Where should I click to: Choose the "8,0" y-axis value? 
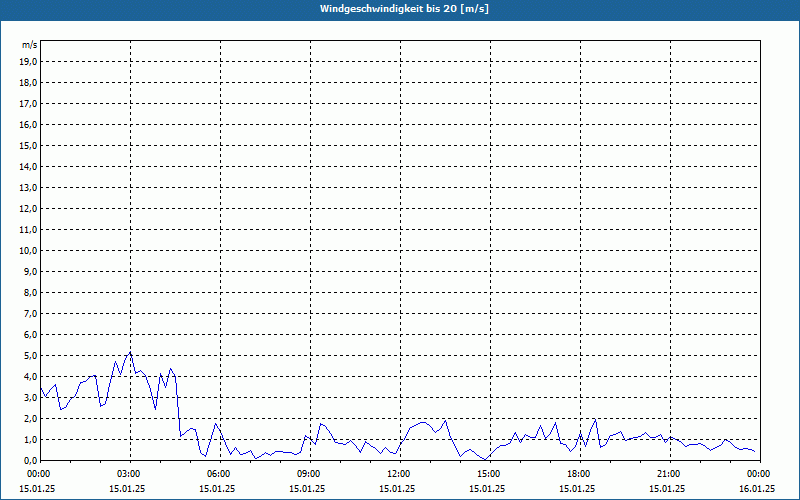30,292
